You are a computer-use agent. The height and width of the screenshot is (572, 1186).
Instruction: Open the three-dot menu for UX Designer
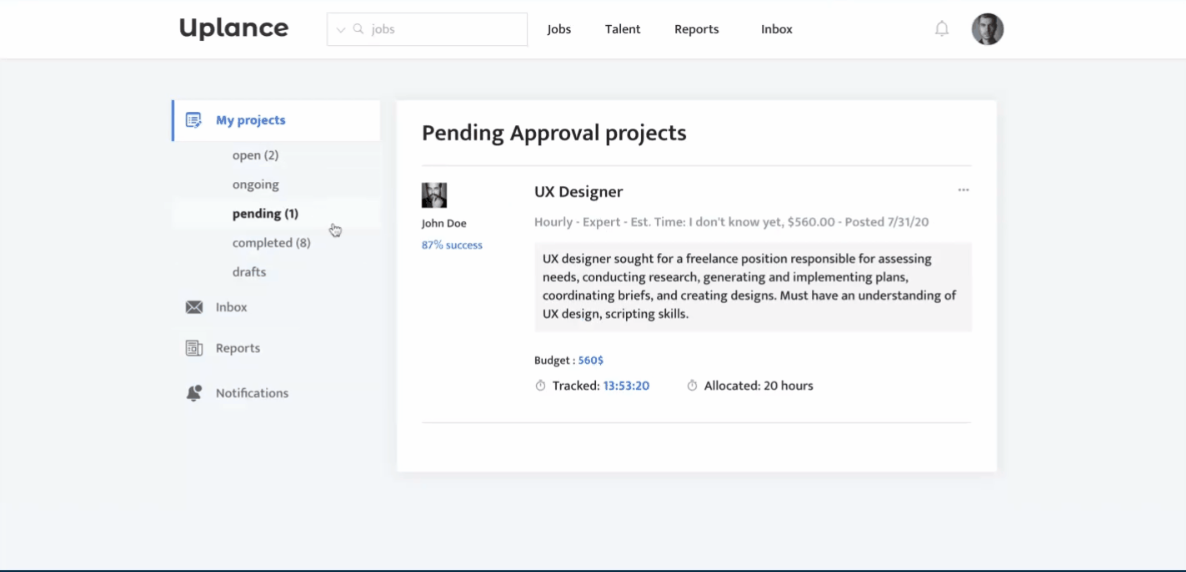pyautogui.click(x=963, y=190)
